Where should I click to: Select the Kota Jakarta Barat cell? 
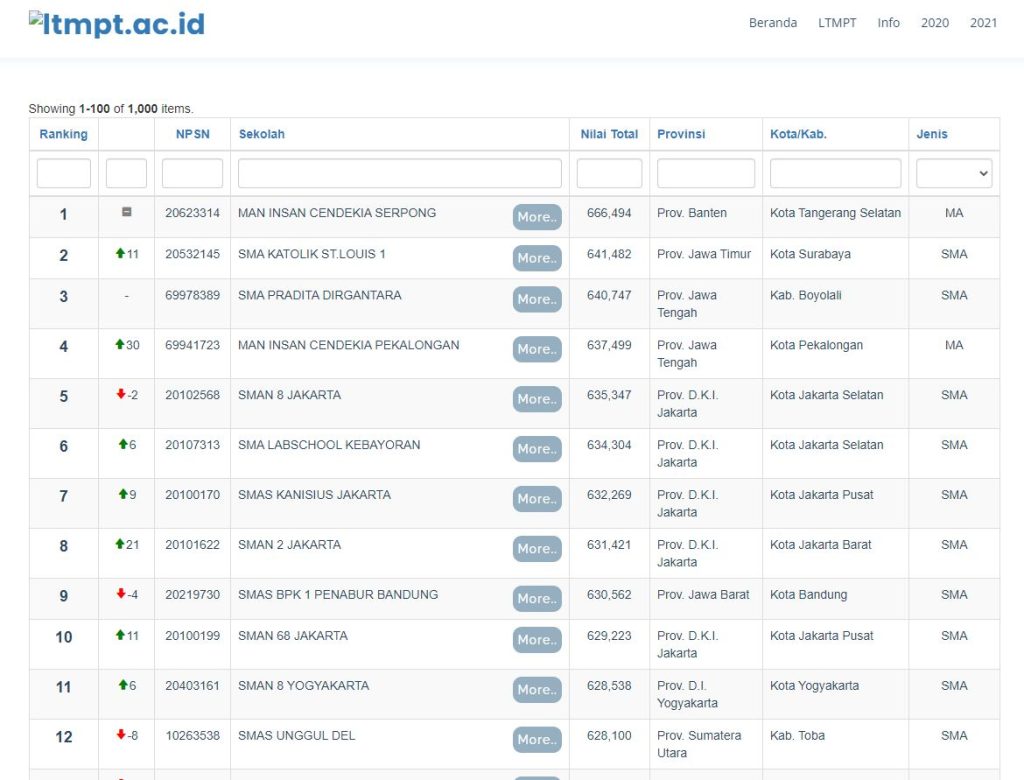[x=821, y=545]
